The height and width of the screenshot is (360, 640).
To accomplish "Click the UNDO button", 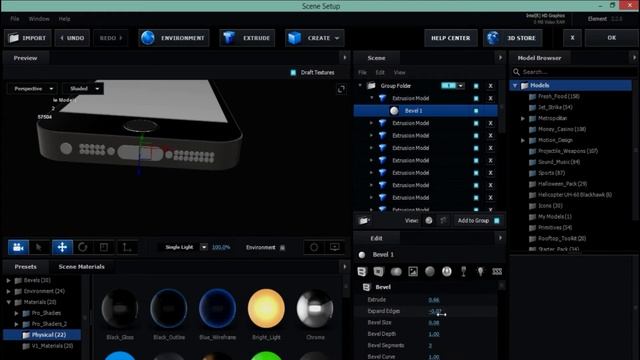I will pos(72,38).
